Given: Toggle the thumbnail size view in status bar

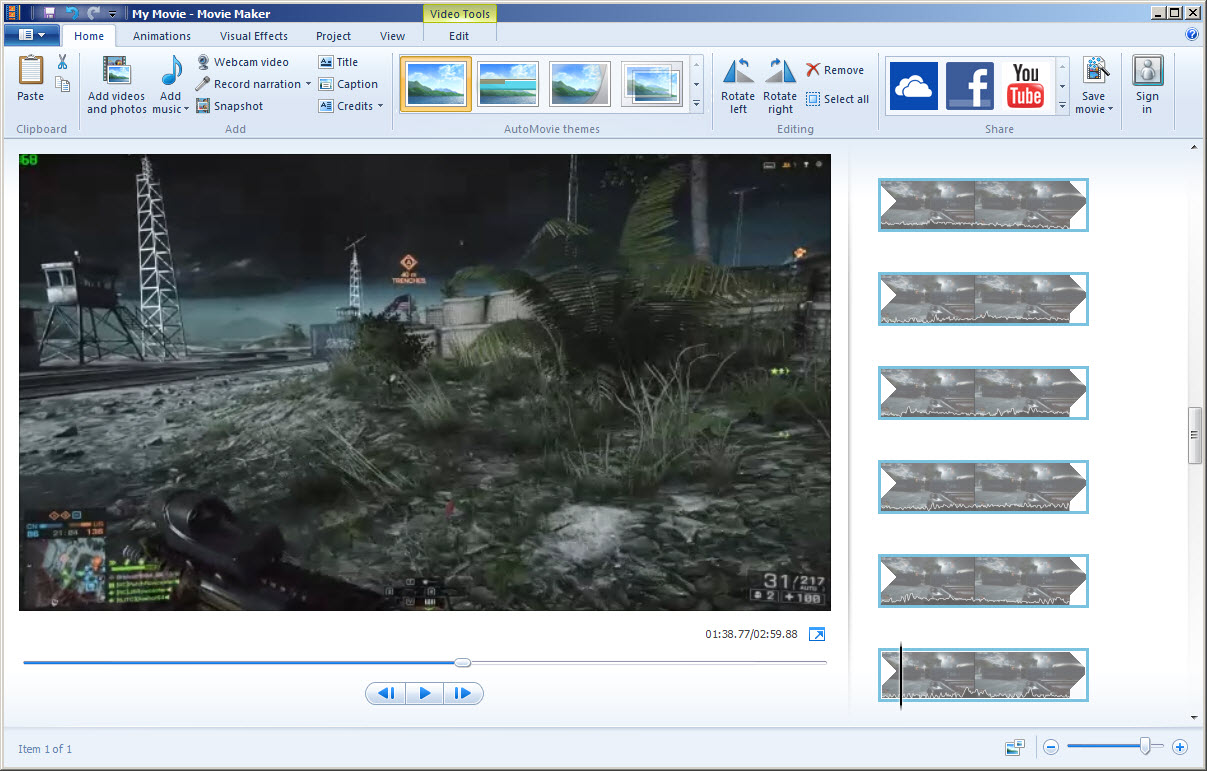Looking at the screenshot, I should click(x=1015, y=747).
